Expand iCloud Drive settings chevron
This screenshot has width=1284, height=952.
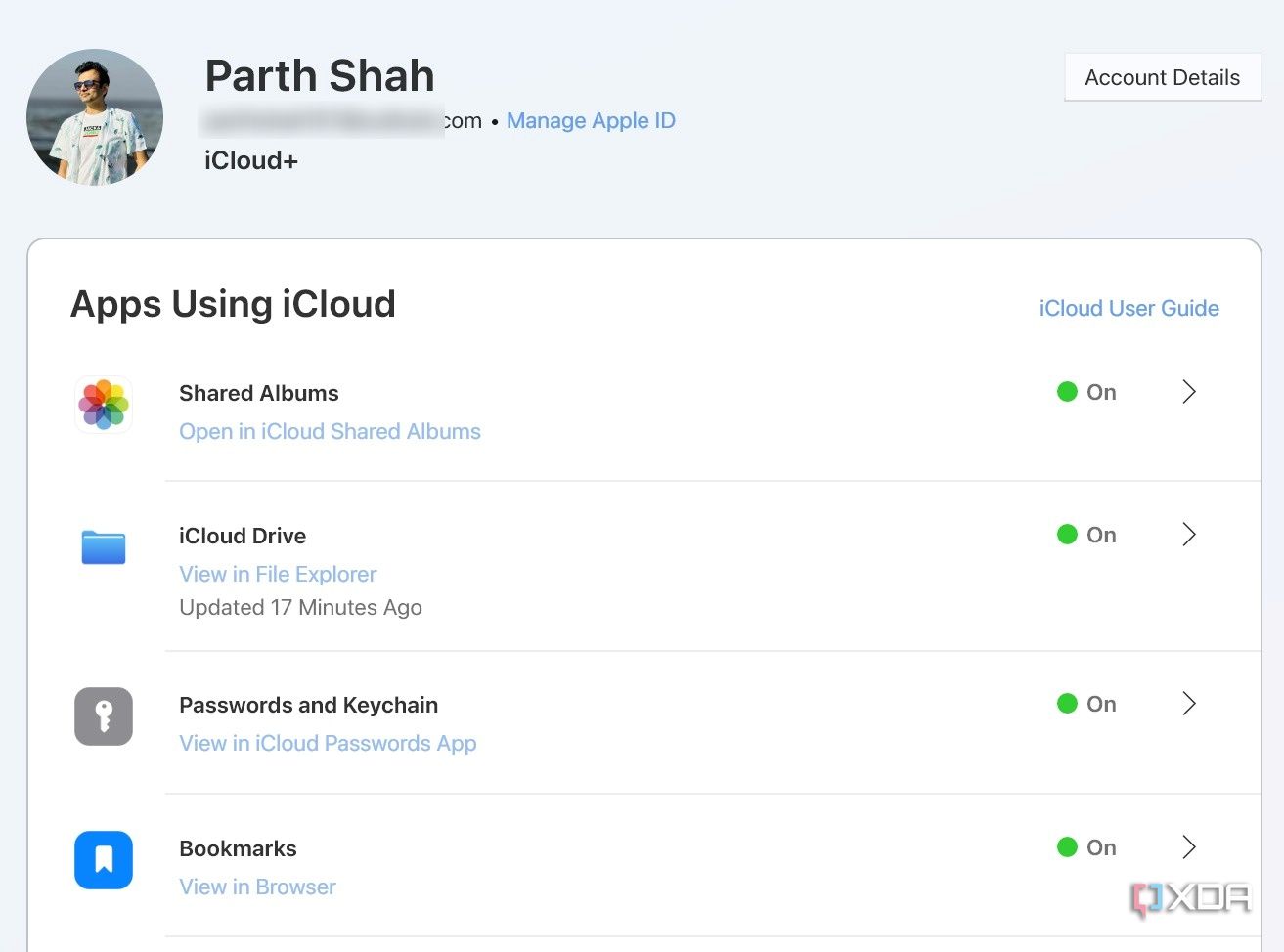pos(1188,535)
